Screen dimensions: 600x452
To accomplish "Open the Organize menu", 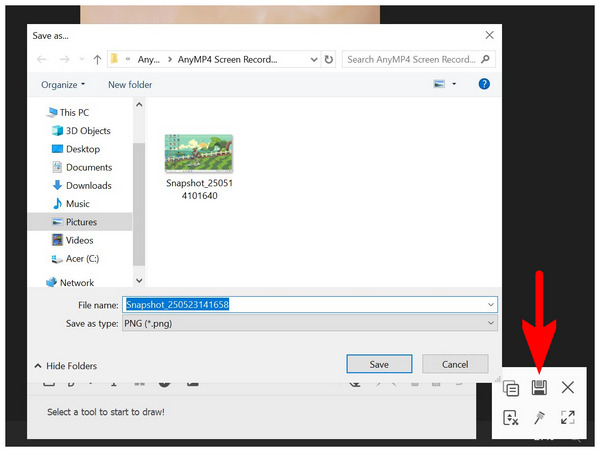I will 63,85.
